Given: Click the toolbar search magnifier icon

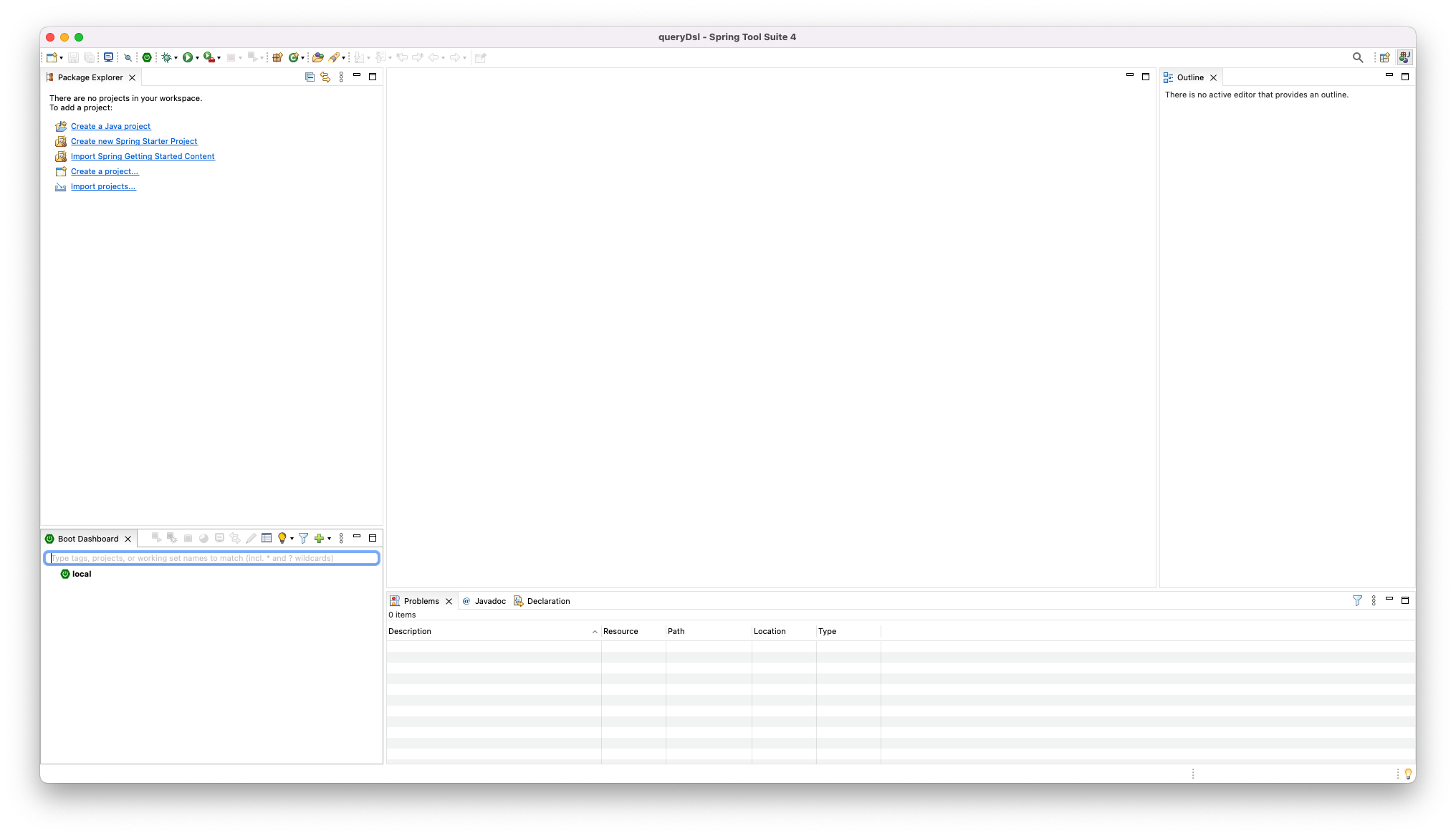Looking at the screenshot, I should [1357, 57].
